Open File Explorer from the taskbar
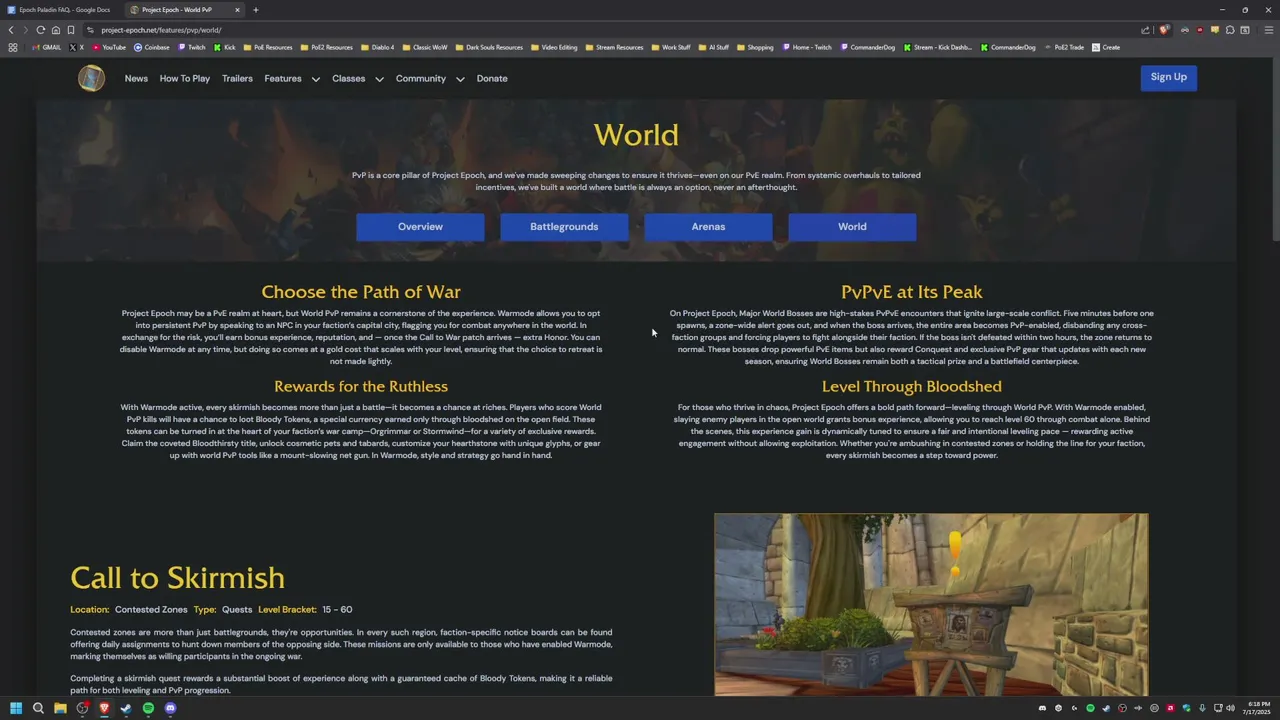The height and width of the screenshot is (720, 1280). pyautogui.click(x=60, y=708)
